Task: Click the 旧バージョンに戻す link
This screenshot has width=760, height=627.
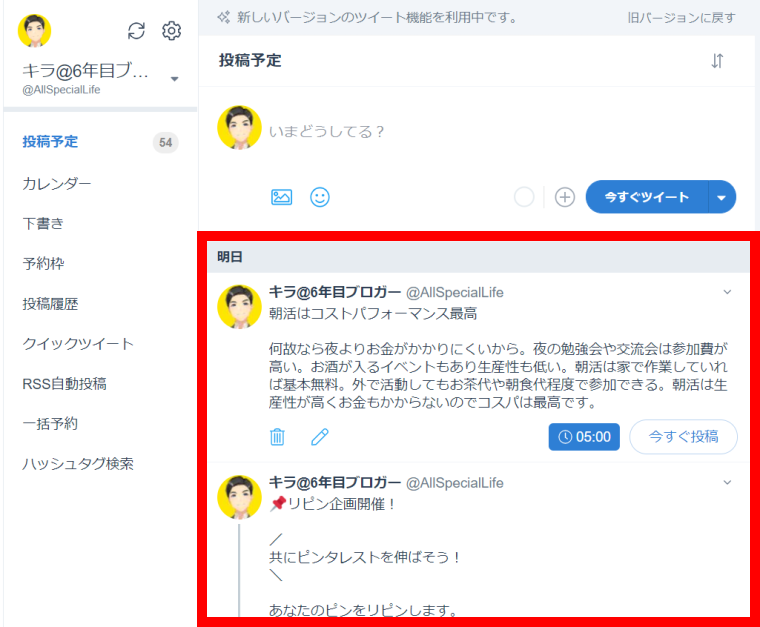Action: point(681,18)
